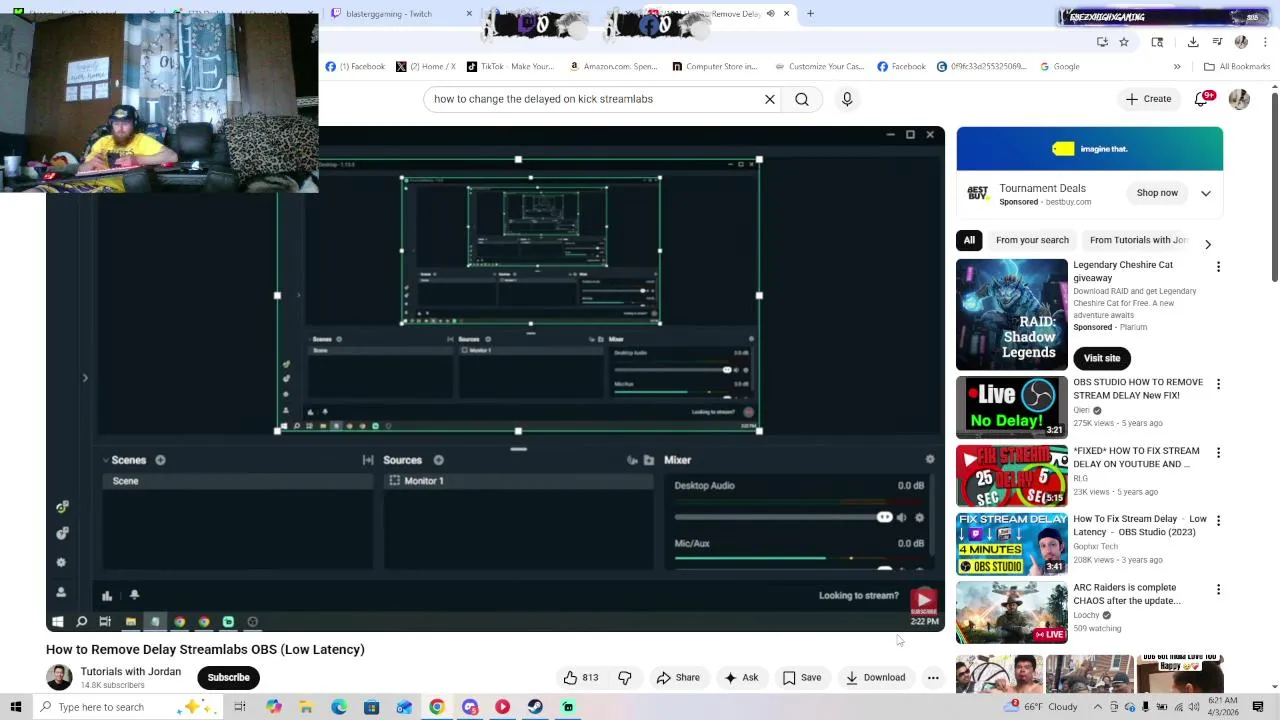Open Steam from the taskbar
The width and height of the screenshot is (1280, 720).
click(x=535, y=707)
